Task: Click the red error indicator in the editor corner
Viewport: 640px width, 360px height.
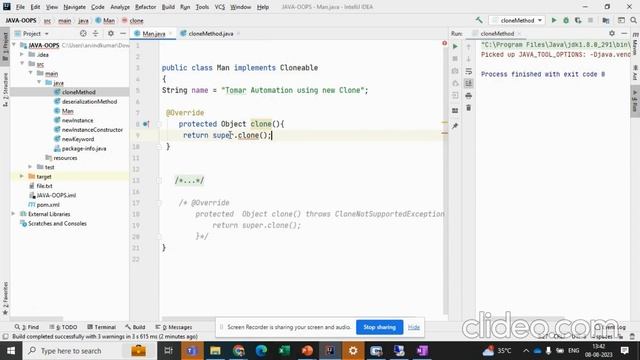Action: point(444,43)
